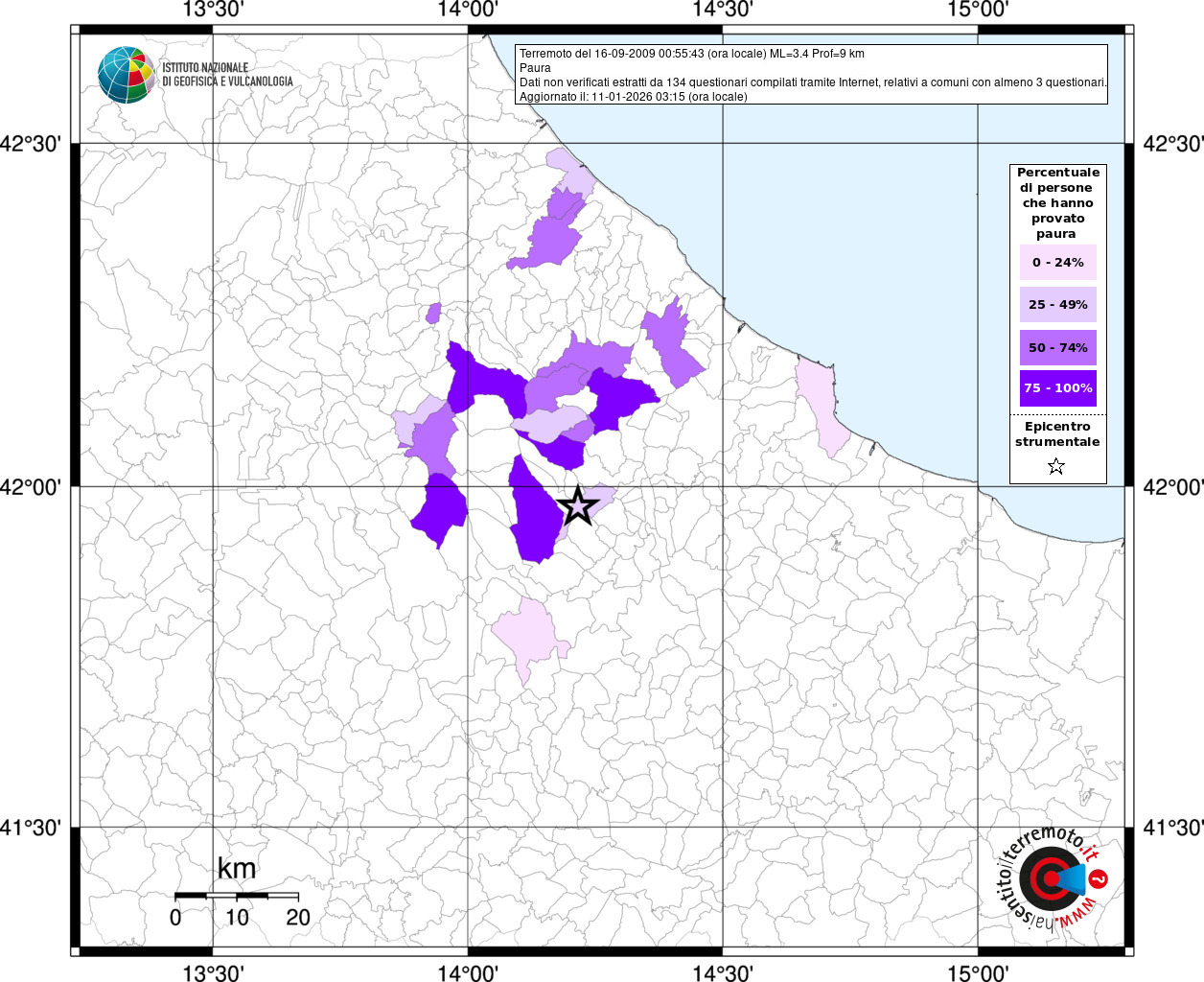The width and height of the screenshot is (1204, 982).
Task: Select the 0 - 24% legend swatch
Action: 1057,263
